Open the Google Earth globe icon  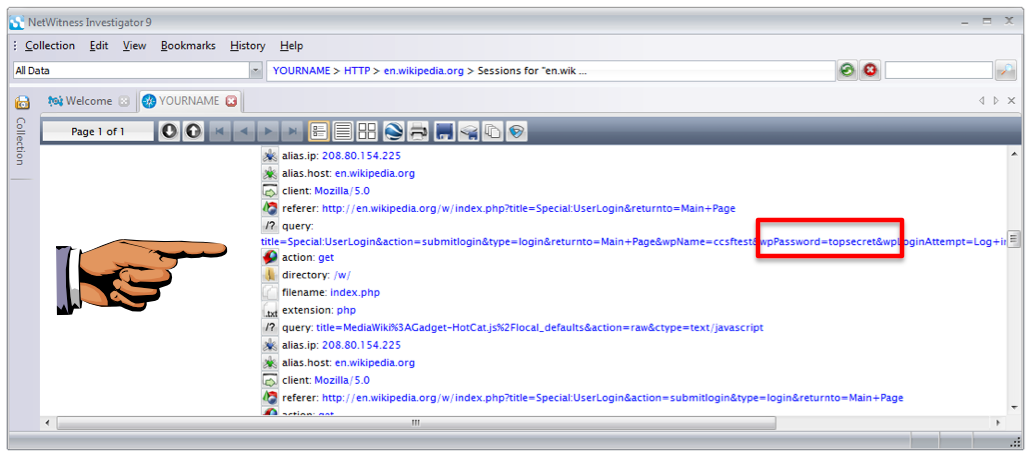pyautogui.click(x=393, y=132)
